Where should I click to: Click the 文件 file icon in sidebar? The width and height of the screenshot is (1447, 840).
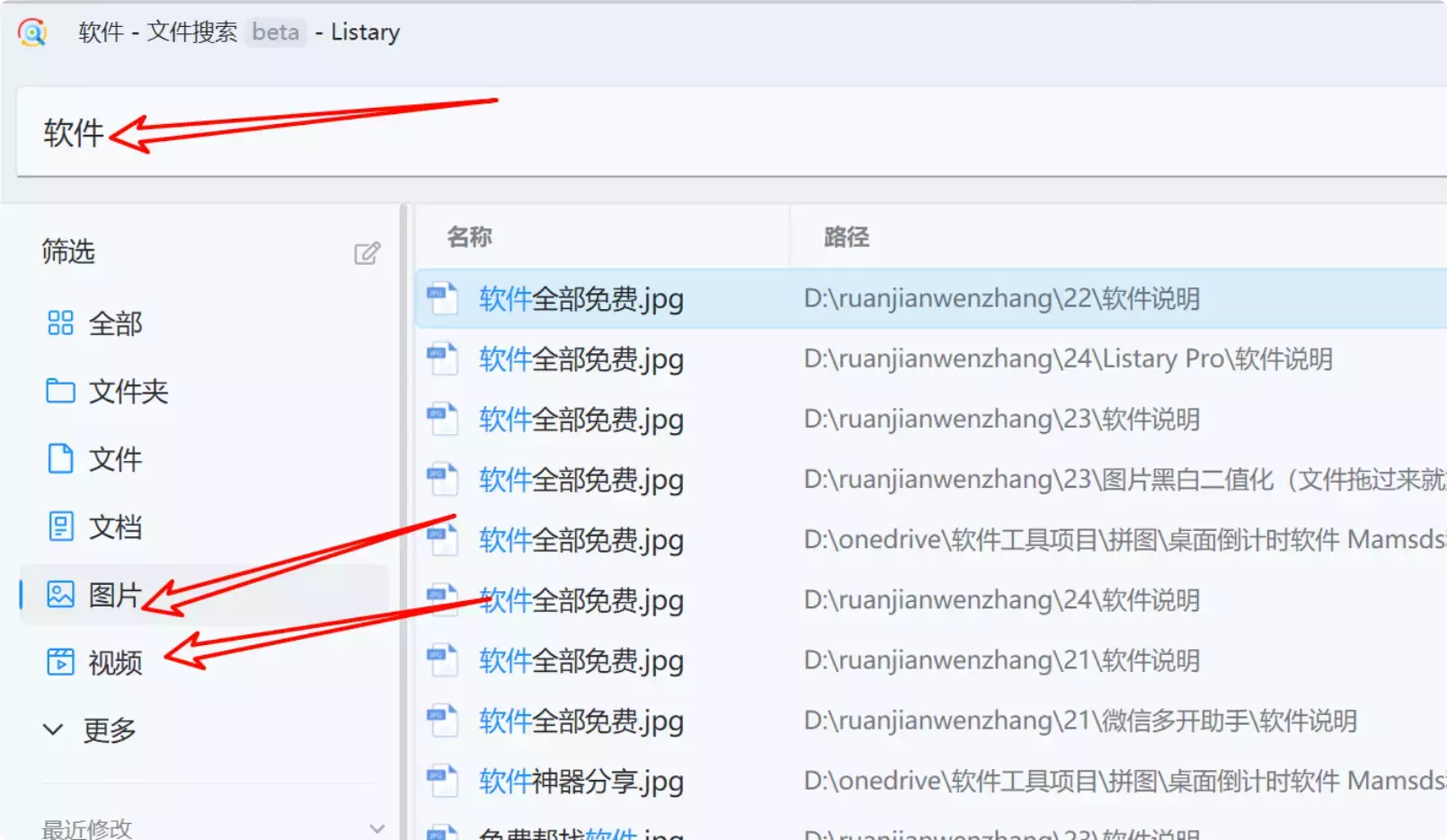point(59,459)
